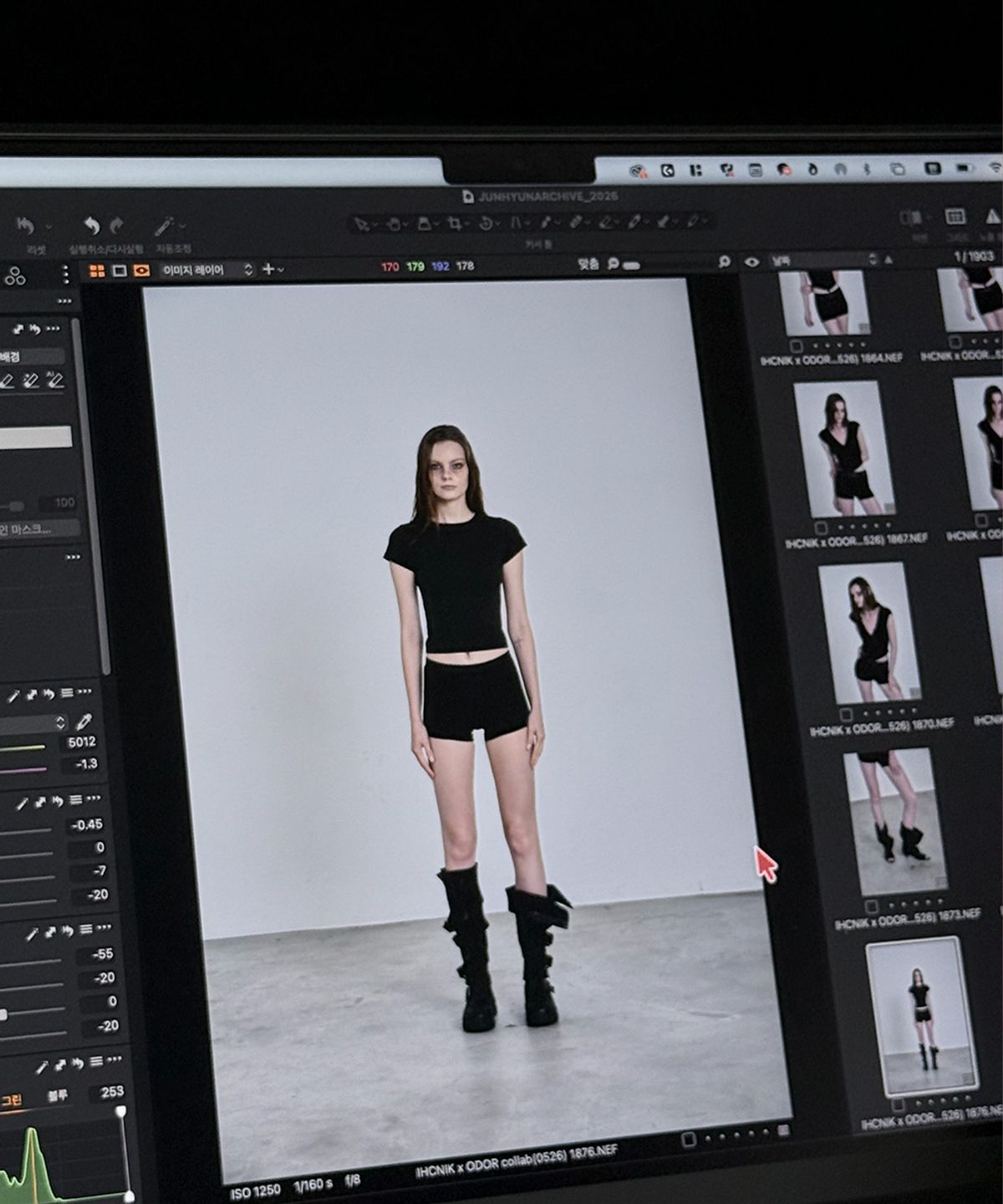Select thumbnail 1867.NEF in browser
The height and width of the screenshot is (1204, 1003).
pyautogui.click(x=845, y=450)
